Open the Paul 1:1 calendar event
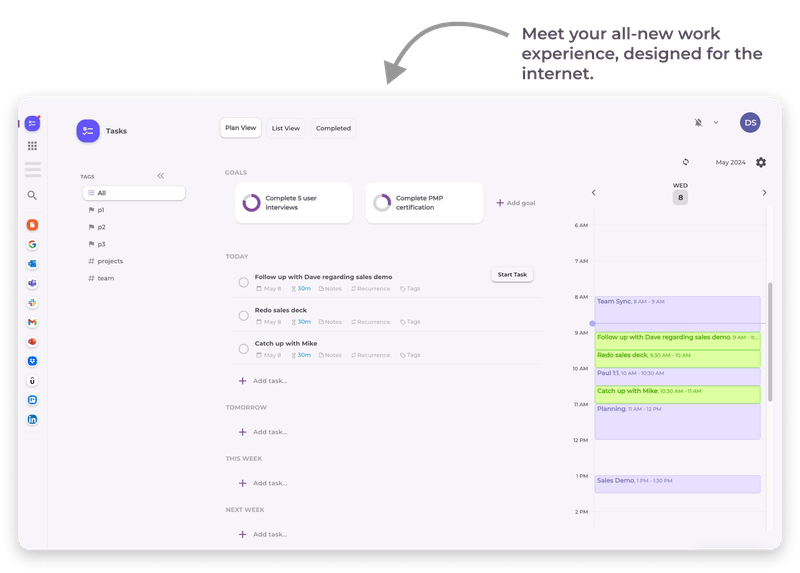800x573 pixels. click(x=678, y=377)
